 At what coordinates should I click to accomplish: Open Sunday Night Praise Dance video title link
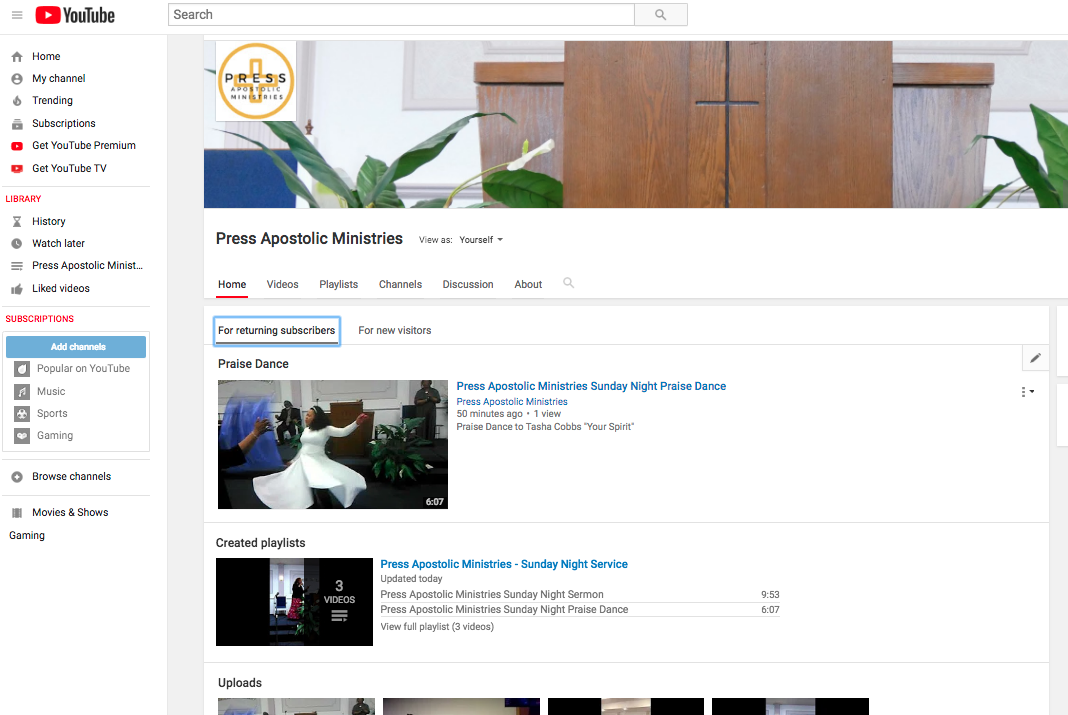591,386
